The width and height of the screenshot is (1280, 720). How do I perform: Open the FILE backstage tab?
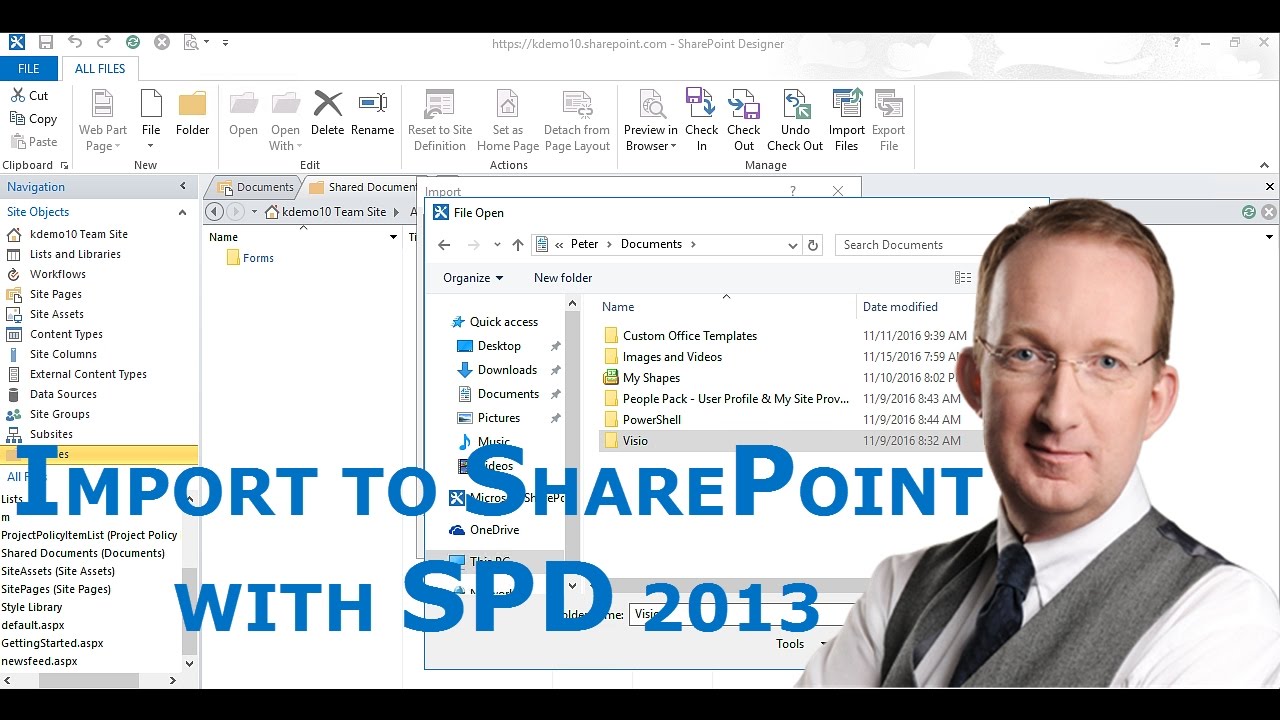tap(29, 69)
